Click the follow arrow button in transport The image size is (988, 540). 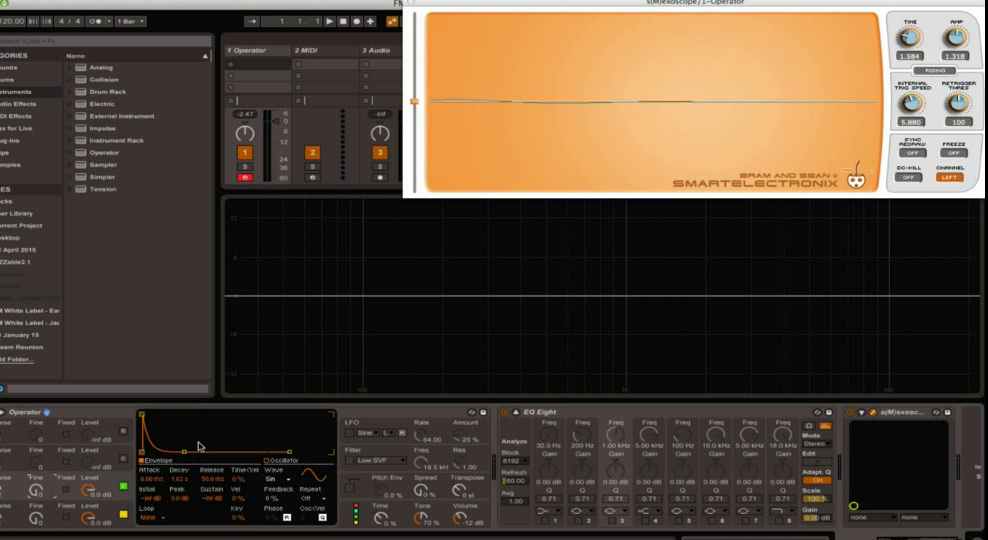(251, 21)
